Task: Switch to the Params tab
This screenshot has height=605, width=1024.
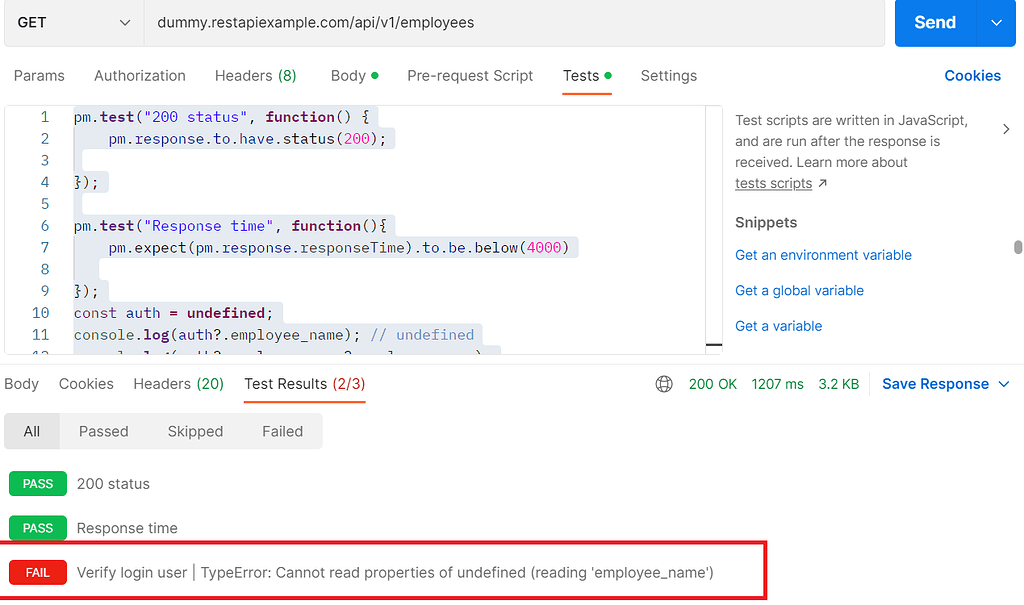Action: tap(39, 76)
